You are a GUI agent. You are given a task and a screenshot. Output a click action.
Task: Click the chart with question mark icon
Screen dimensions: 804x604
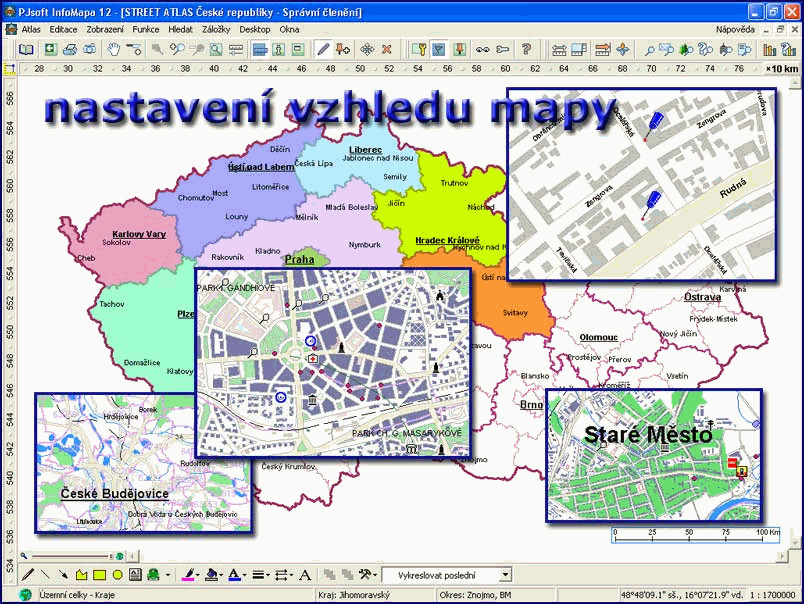[x=789, y=50]
